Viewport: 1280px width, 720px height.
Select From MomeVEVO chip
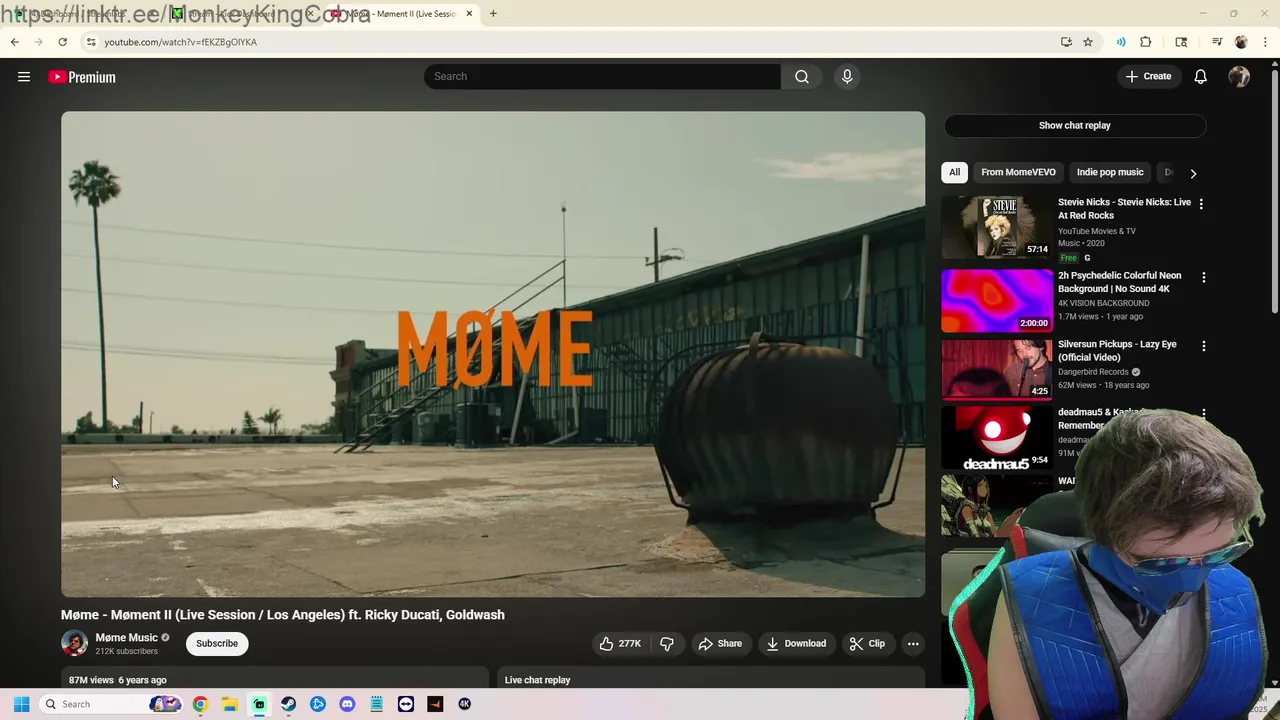[1018, 173]
